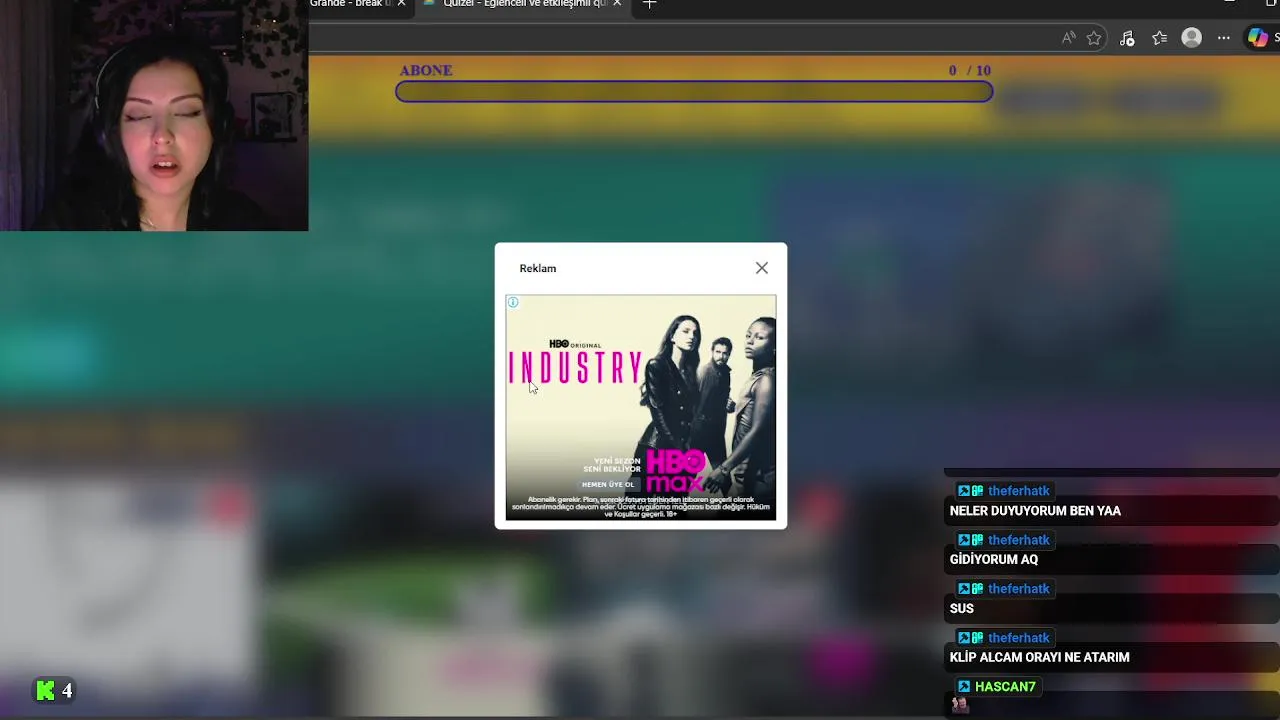
Task: Click theferhatk name above 'SUS'
Action: tap(1019, 589)
